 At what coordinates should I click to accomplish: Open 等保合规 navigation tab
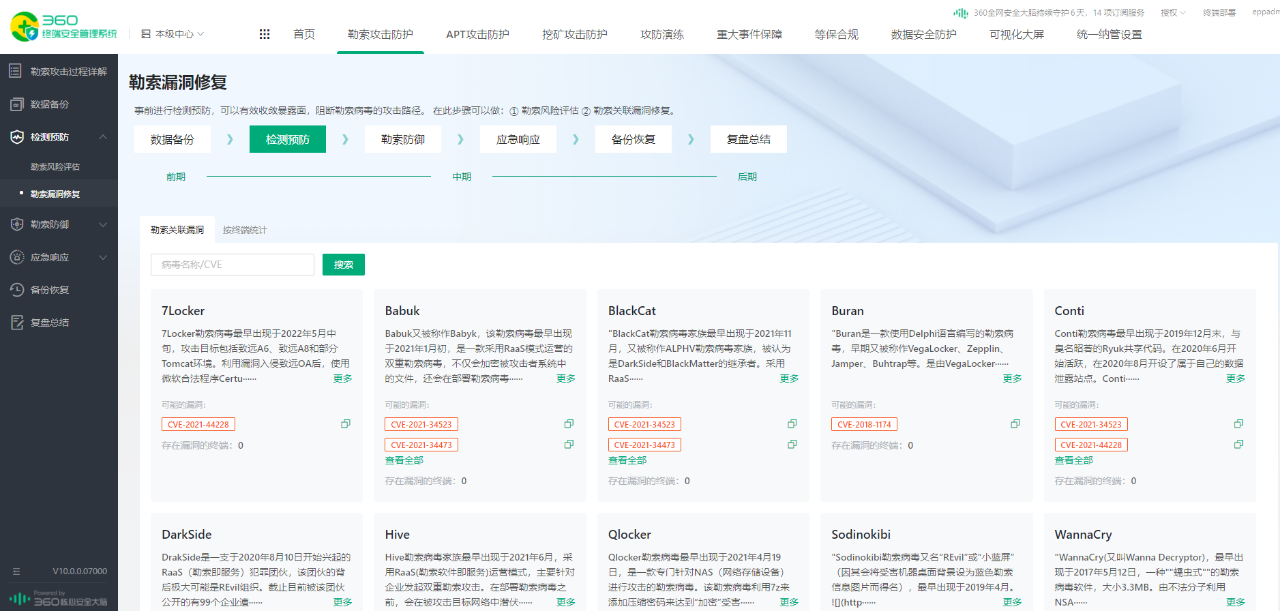tap(836, 34)
